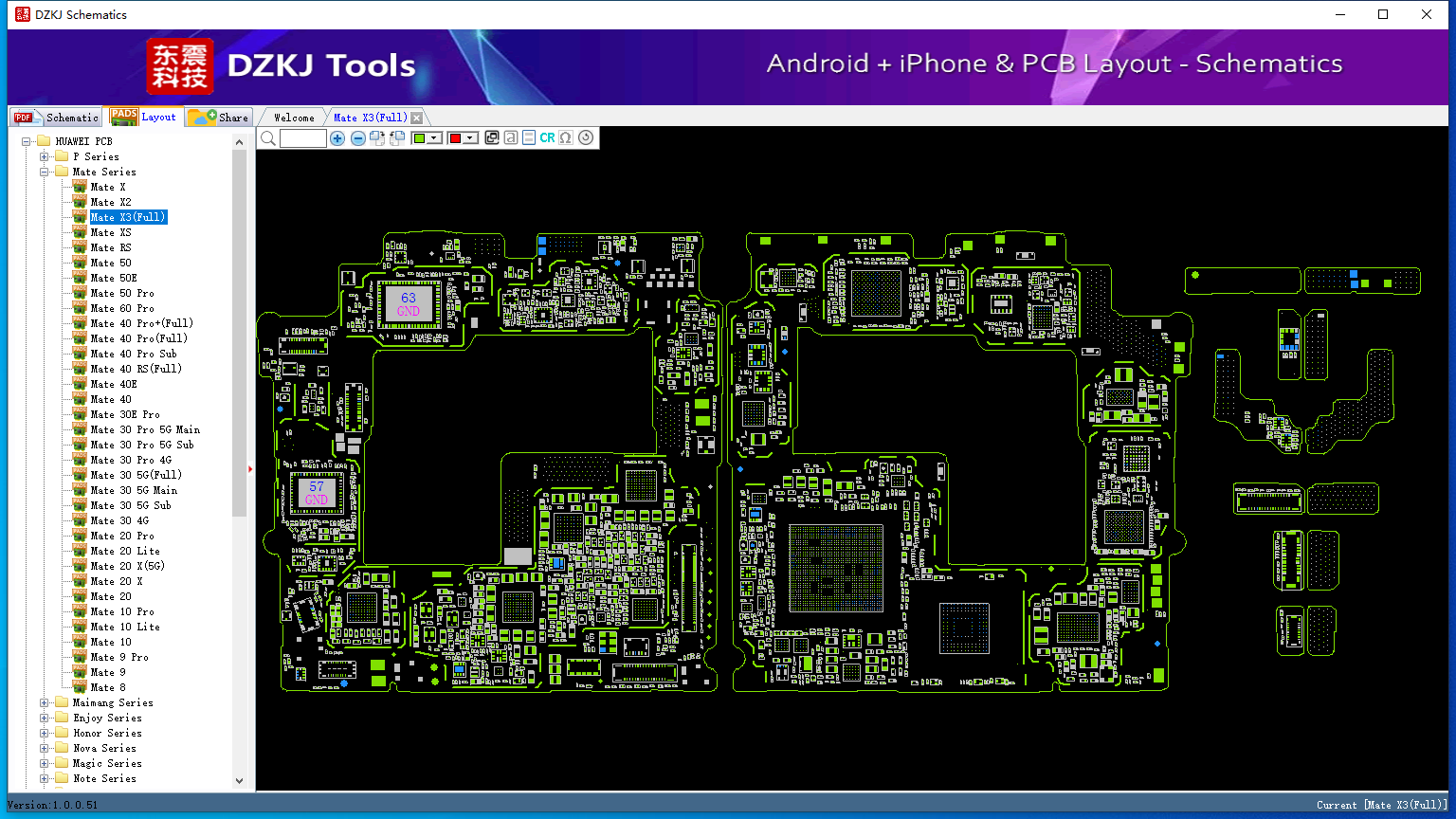This screenshot has height=819, width=1456.
Task: Click the red color swatch in the toolbar
Action: pos(455,138)
